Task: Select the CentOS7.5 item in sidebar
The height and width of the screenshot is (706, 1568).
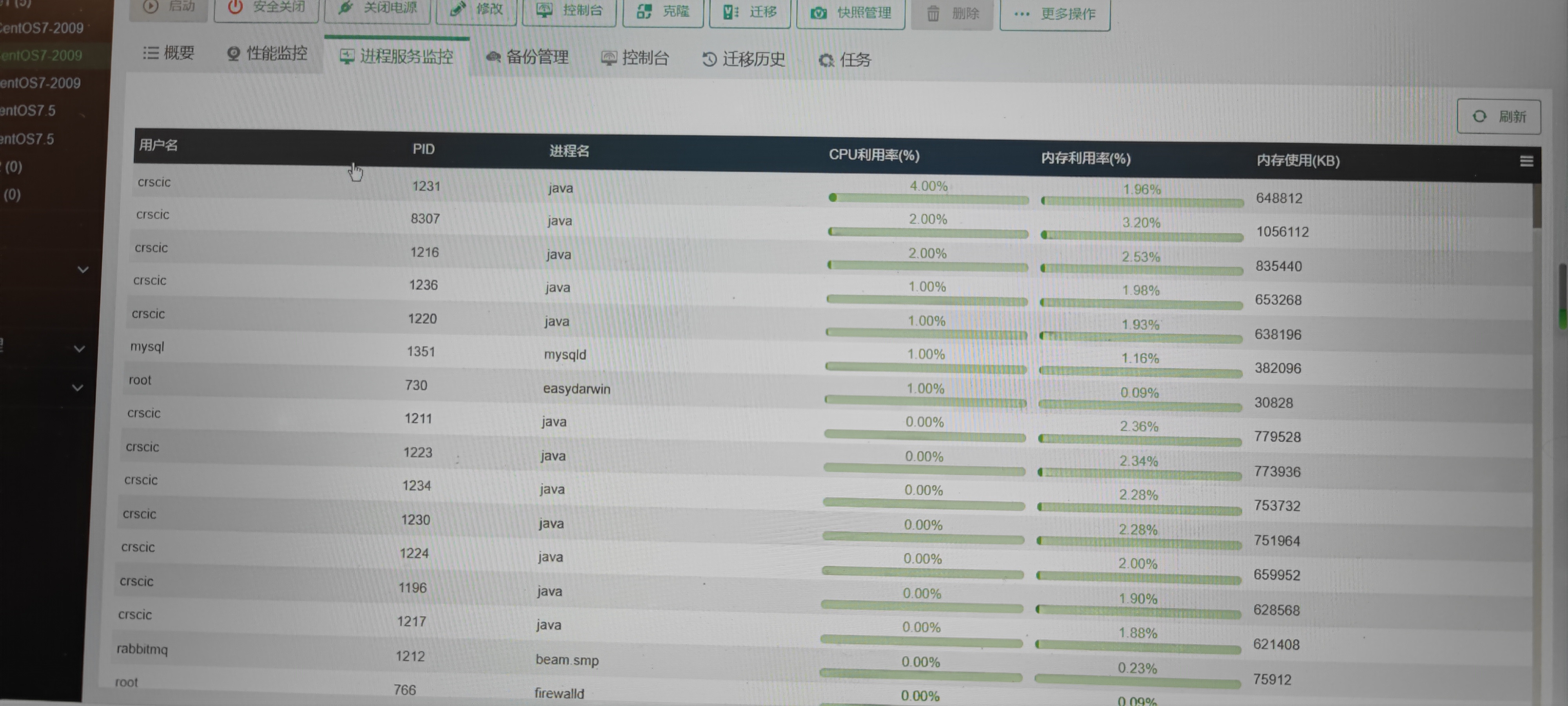Action: pyautogui.click(x=28, y=111)
